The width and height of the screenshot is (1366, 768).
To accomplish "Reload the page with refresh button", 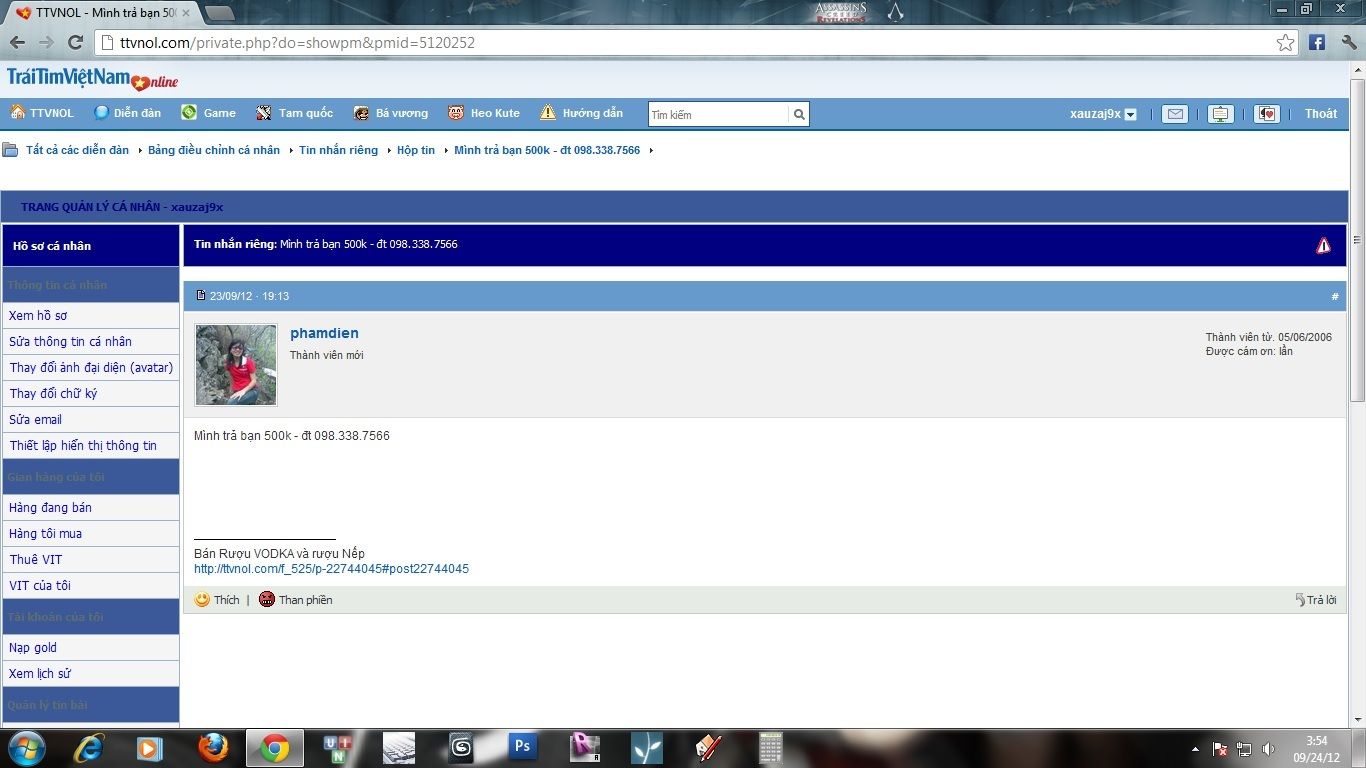I will point(75,43).
